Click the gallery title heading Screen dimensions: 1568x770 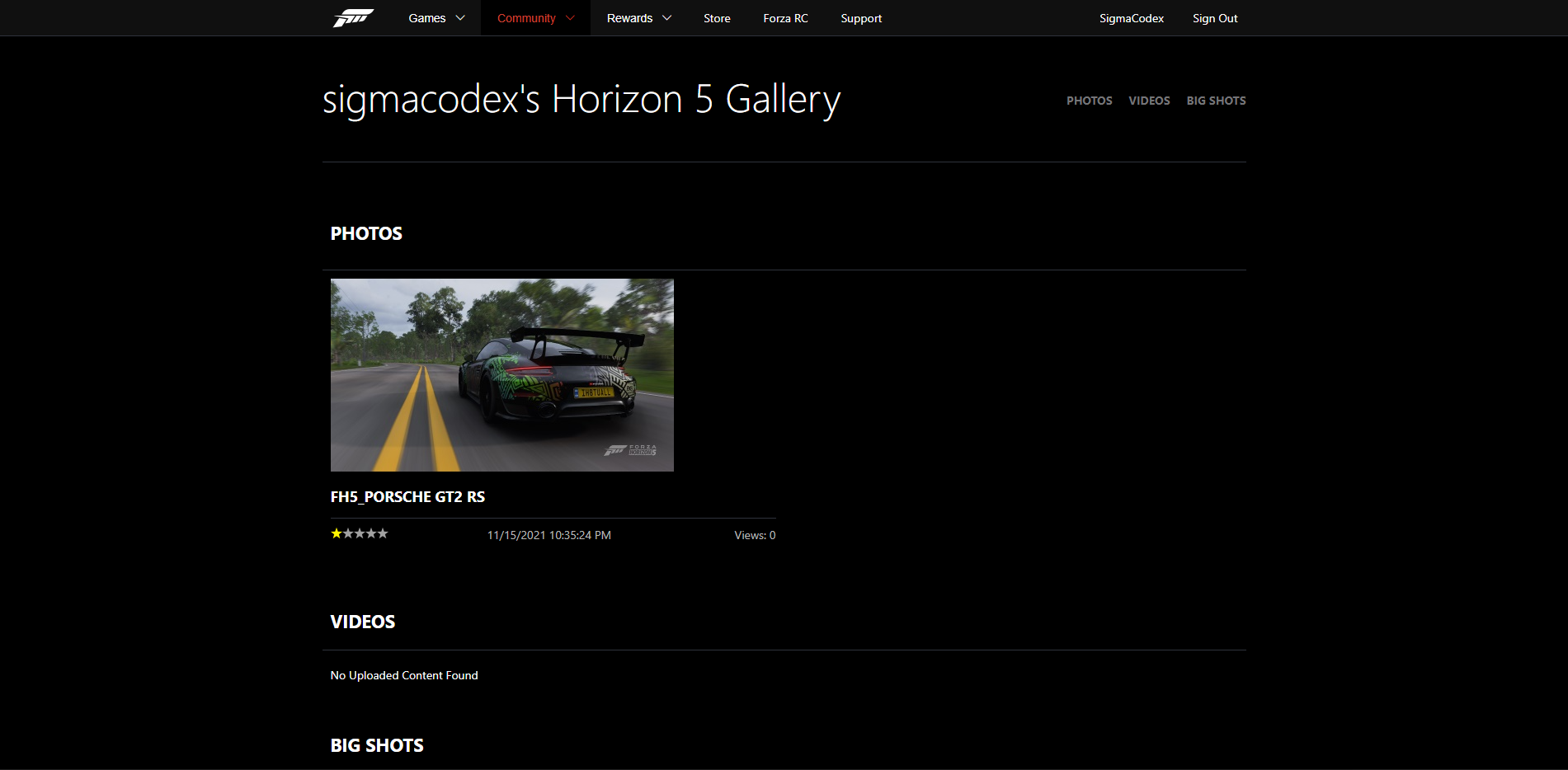pos(582,100)
